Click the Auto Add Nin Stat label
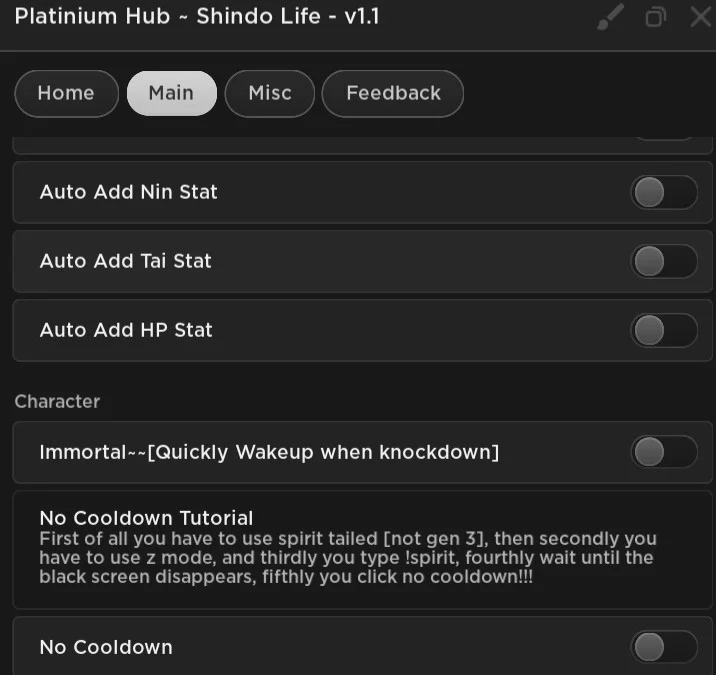 pyautogui.click(x=128, y=192)
